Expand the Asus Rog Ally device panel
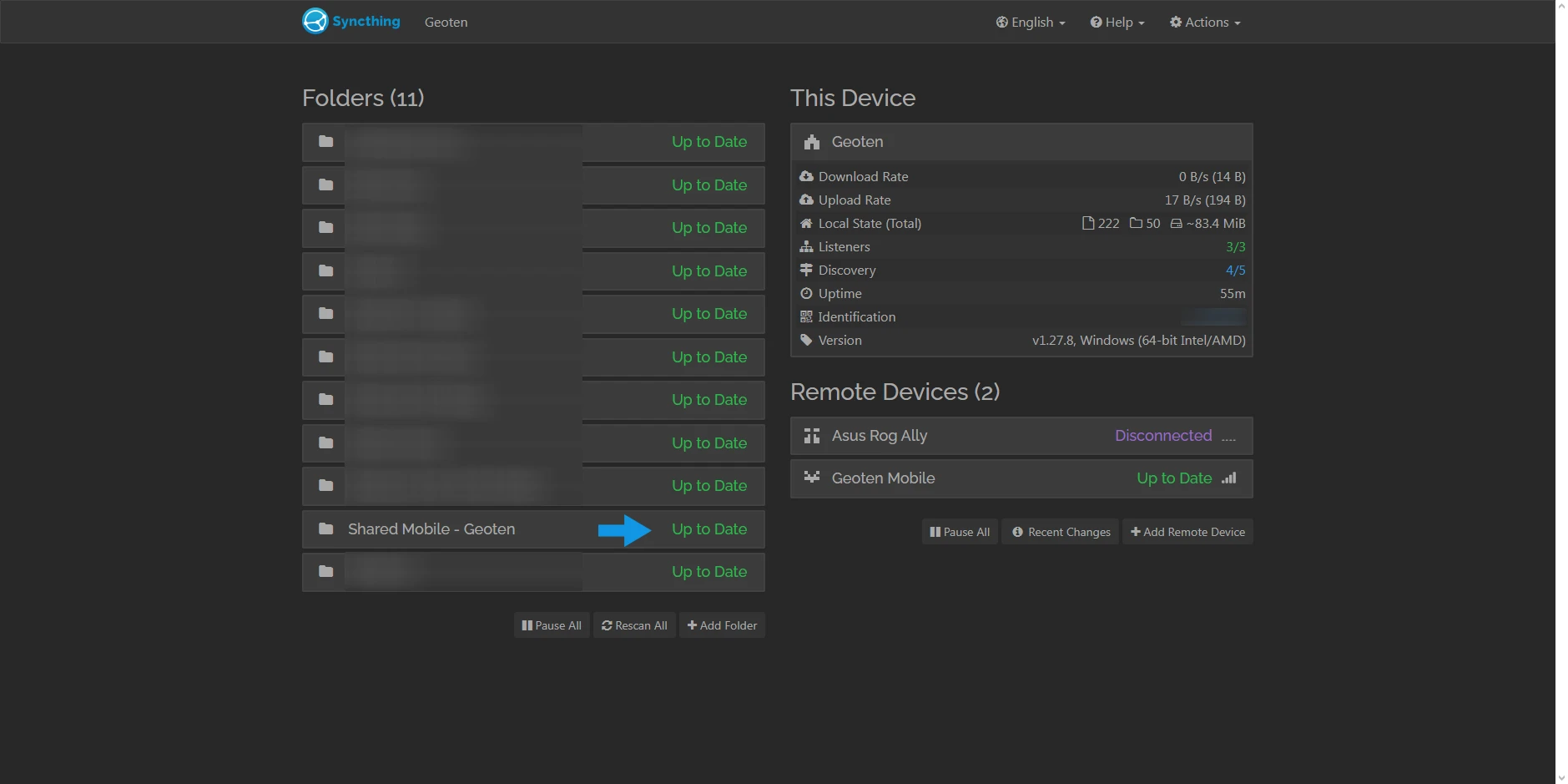 point(880,436)
